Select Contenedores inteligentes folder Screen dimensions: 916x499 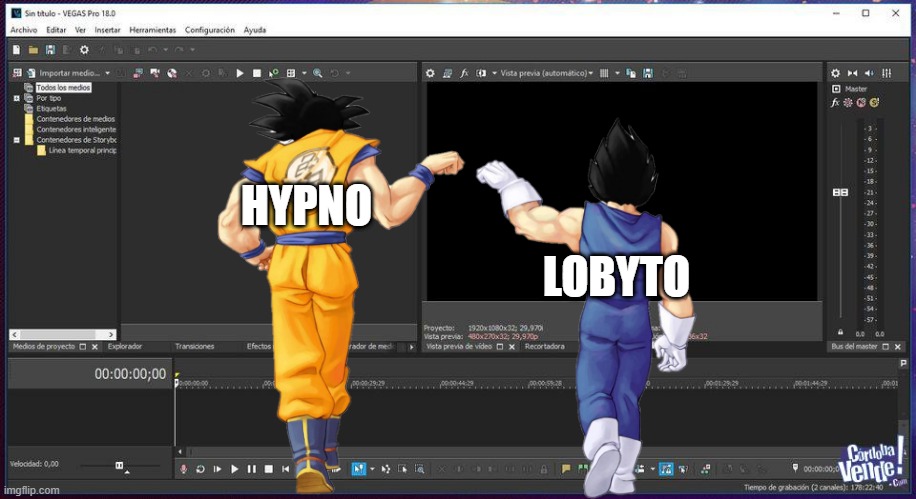coord(76,130)
